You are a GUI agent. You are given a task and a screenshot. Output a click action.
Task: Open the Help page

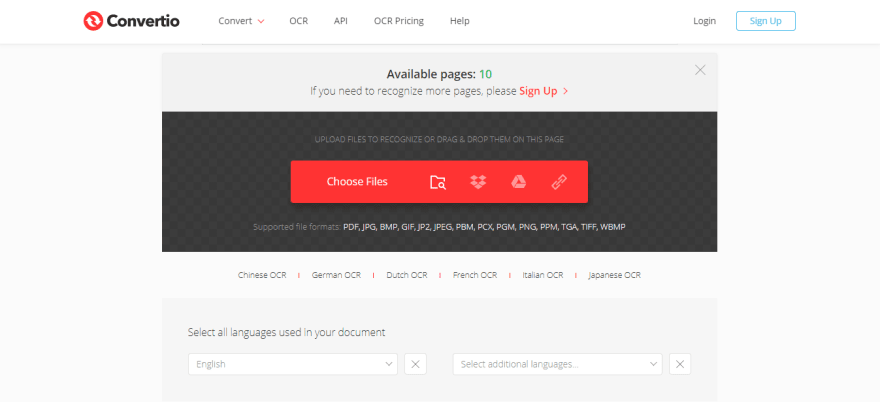[460, 21]
